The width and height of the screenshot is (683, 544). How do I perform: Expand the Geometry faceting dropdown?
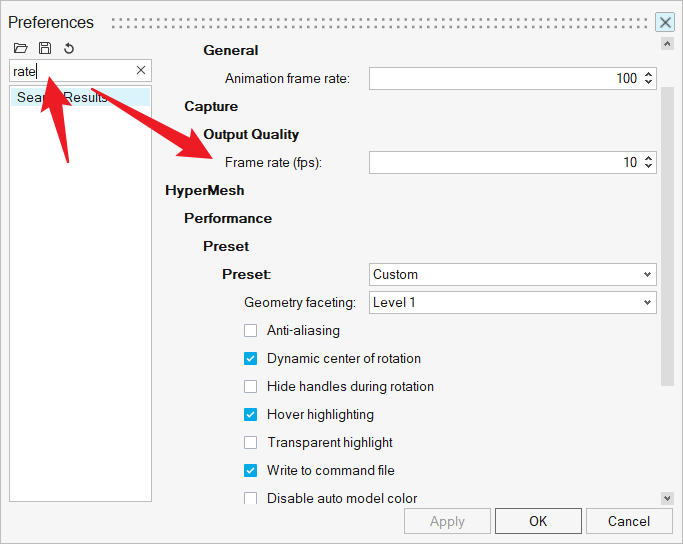pyautogui.click(x=512, y=303)
